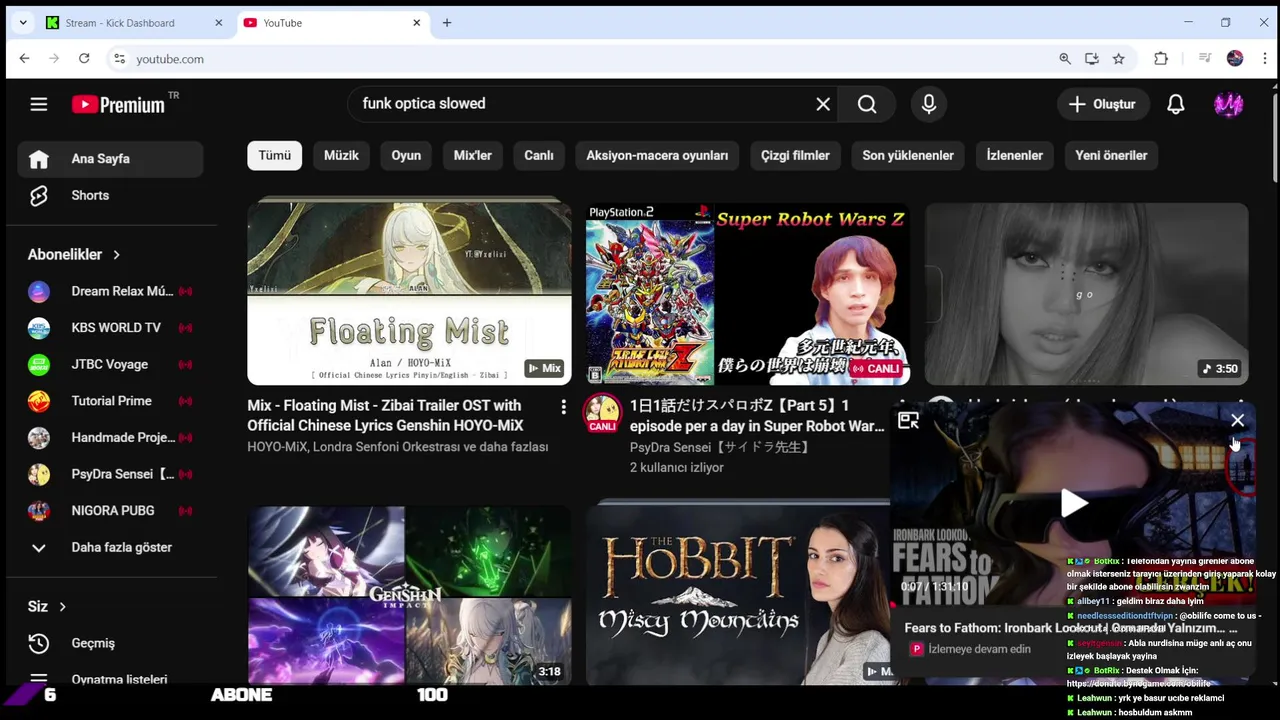This screenshot has width=1280, height=720.
Task: Open Oynatma listeleri in the sidebar
Action: click(110, 677)
